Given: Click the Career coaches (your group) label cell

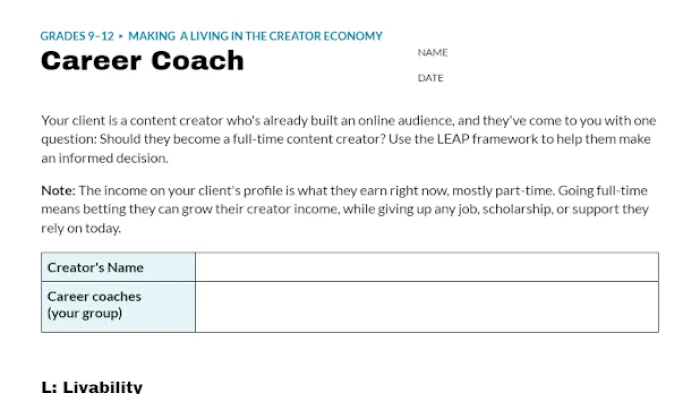Looking at the screenshot, I should (118, 307).
